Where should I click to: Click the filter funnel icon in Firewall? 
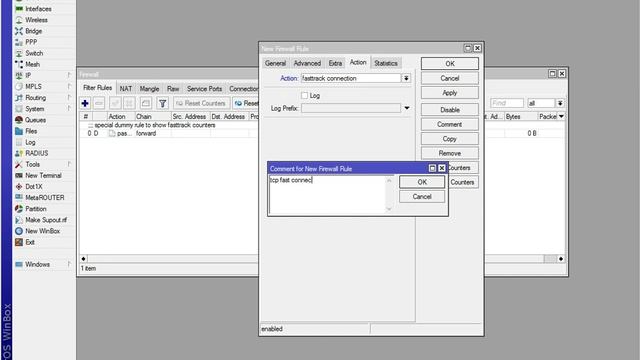pyautogui.click(x=162, y=103)
